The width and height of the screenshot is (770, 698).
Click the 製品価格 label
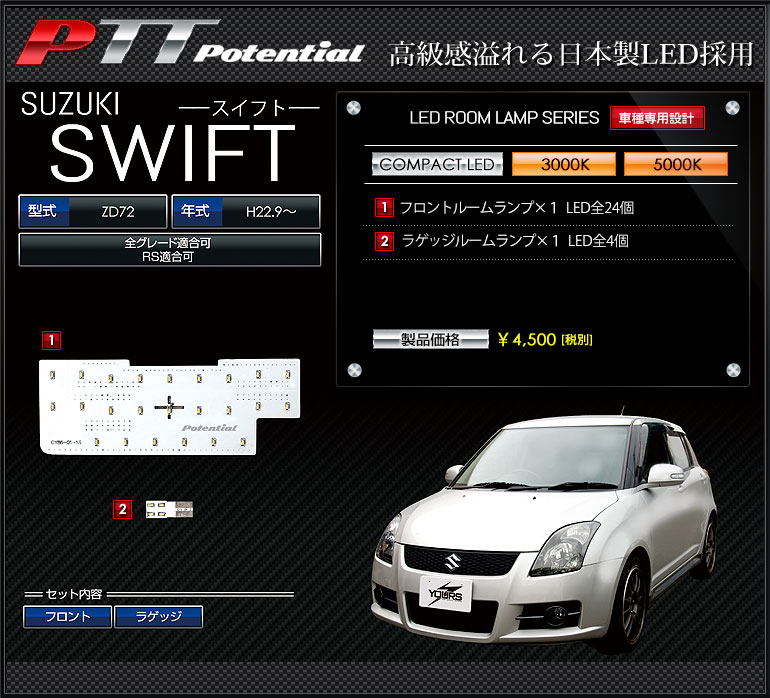click(x=431, y=339)
